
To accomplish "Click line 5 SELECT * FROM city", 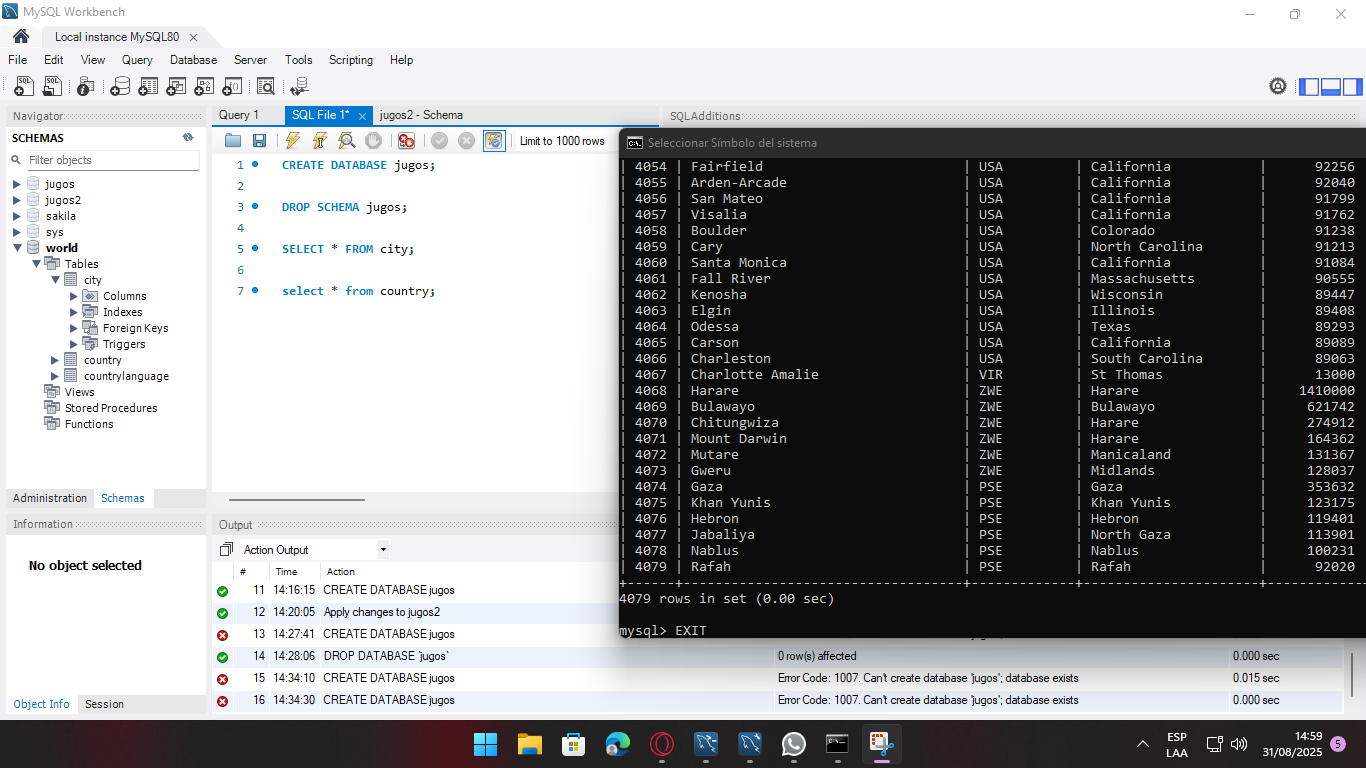I will [x=347, y=249].
